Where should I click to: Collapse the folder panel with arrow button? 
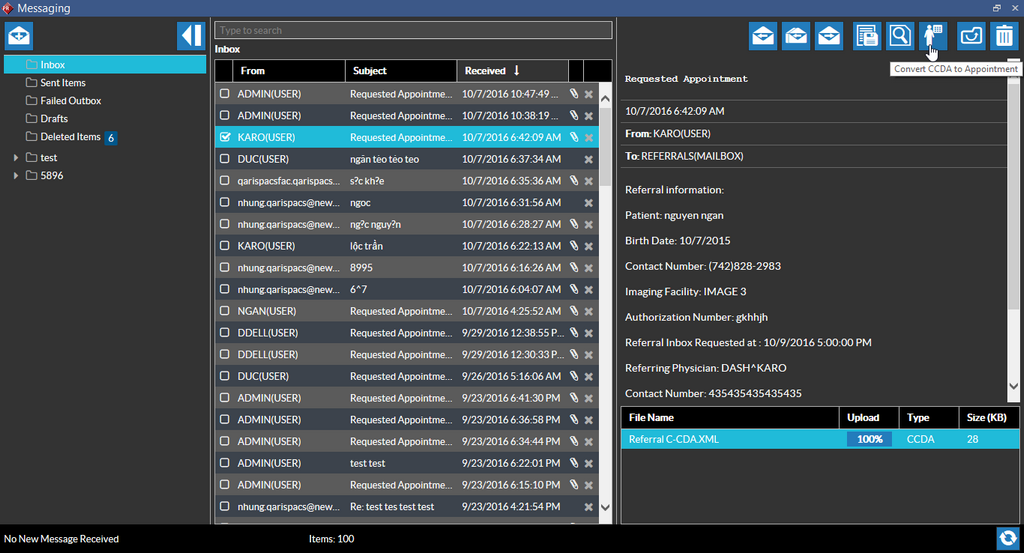(190, 36)
